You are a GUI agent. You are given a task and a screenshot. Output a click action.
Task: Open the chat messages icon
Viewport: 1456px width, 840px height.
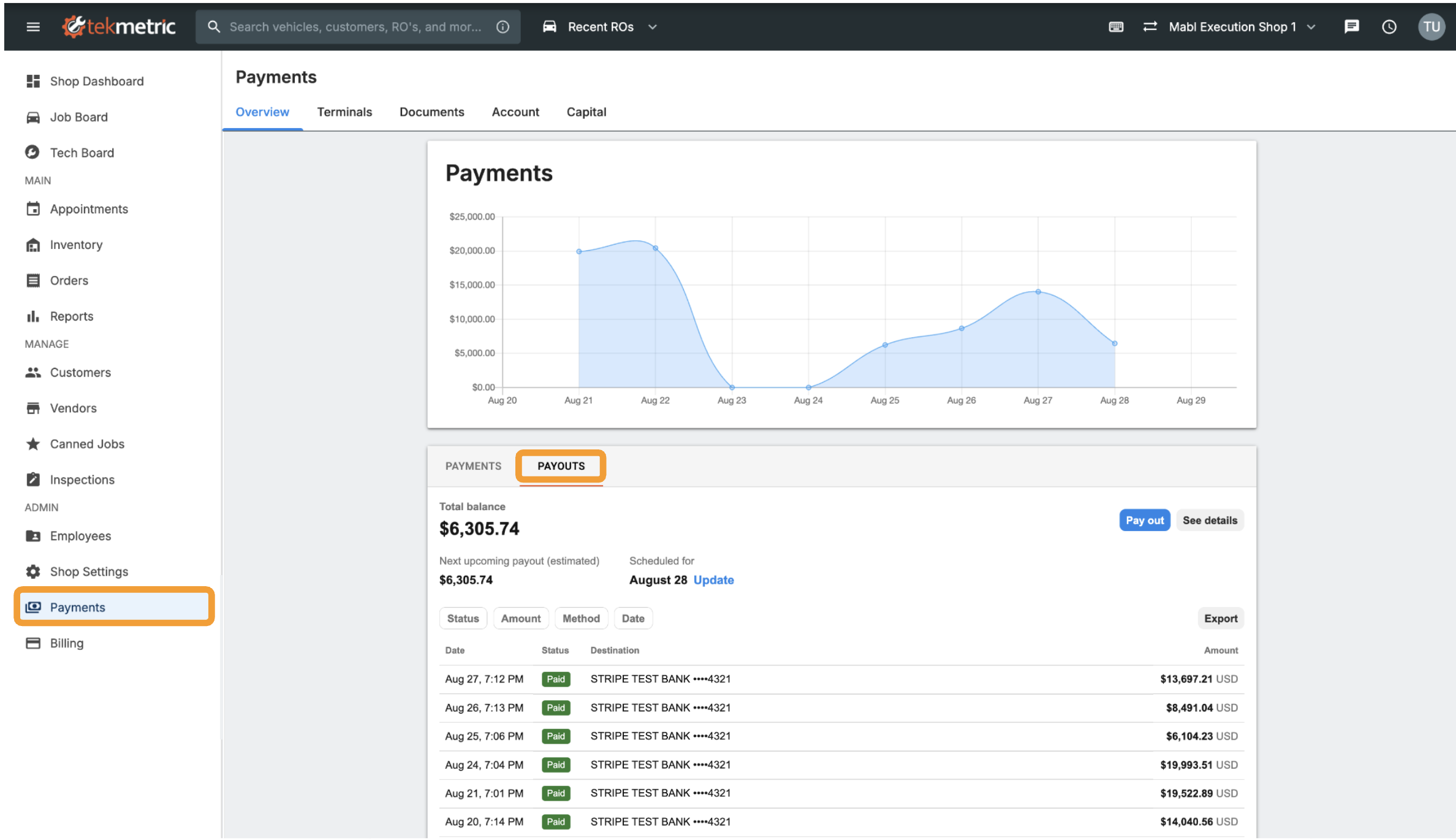click(x=1351, y=26)
